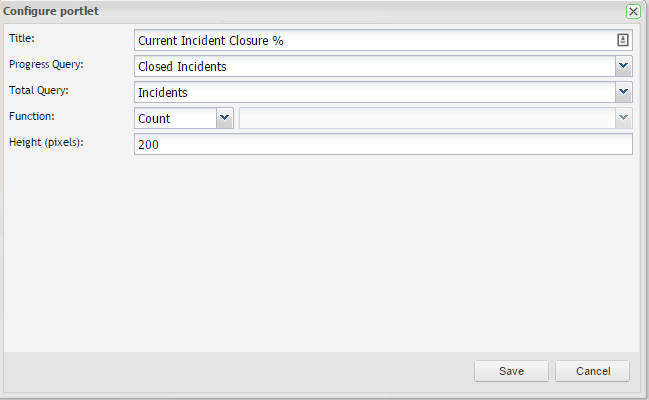
Task: Click the Function: label
Action: (x=31, y=116)
